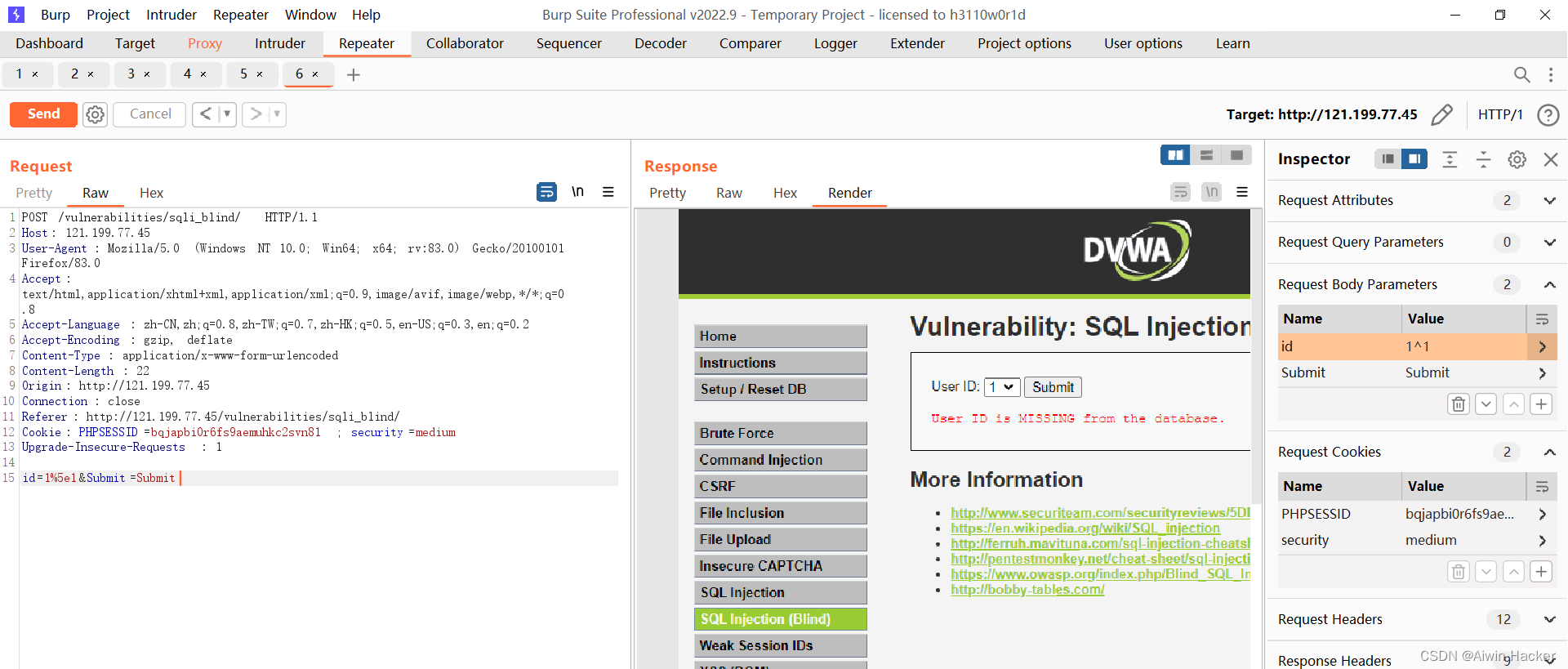
Task: Collapse all Inspector sections
Action: point(1483,159)
